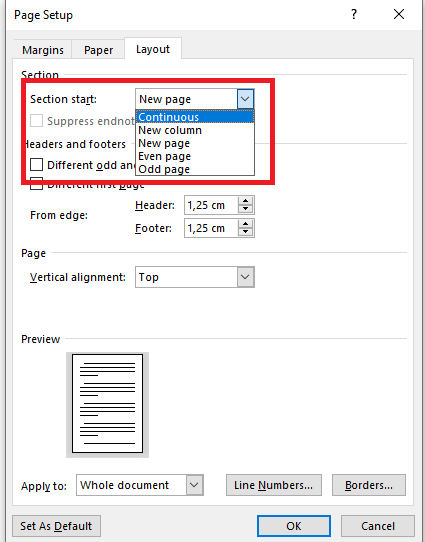The image size is (425, 542).
Task: Choose Continuous from section start list
Action: [x=195, y=117]
